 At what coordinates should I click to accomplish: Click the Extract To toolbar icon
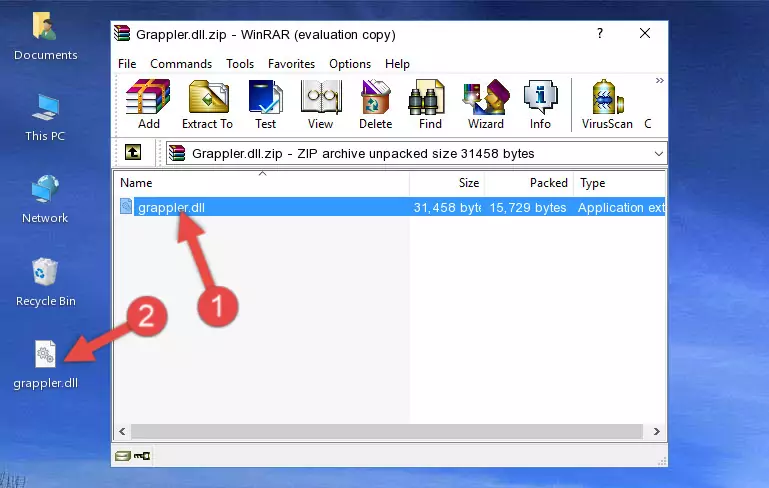(x=207, y=104)
